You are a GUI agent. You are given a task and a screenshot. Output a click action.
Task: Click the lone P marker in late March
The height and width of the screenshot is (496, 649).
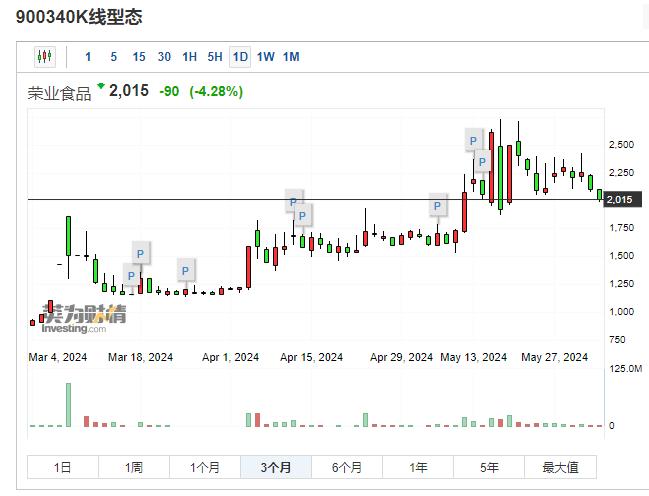click(x=186, y=269)
